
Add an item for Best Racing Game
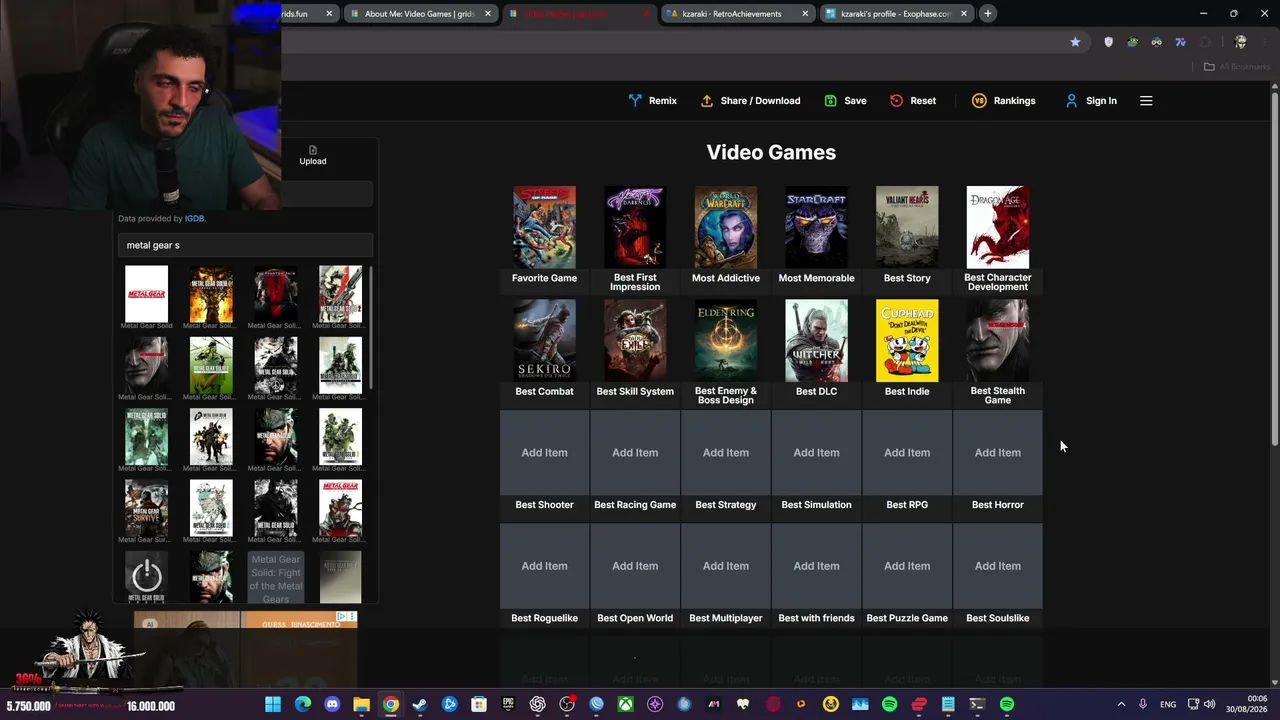635,453
